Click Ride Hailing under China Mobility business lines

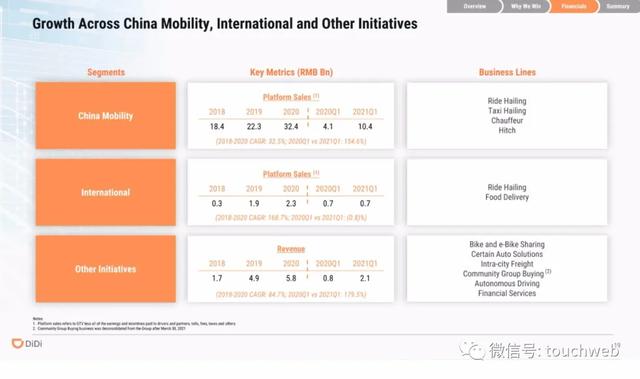click(x=507, y=101)
